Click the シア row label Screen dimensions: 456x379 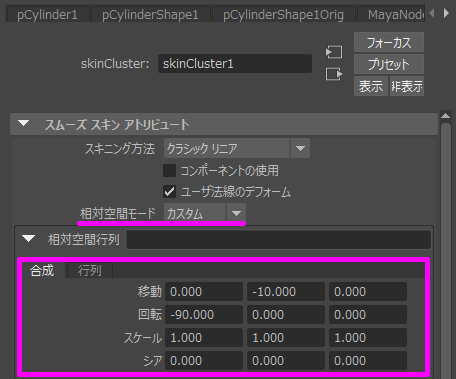point(153,361)
